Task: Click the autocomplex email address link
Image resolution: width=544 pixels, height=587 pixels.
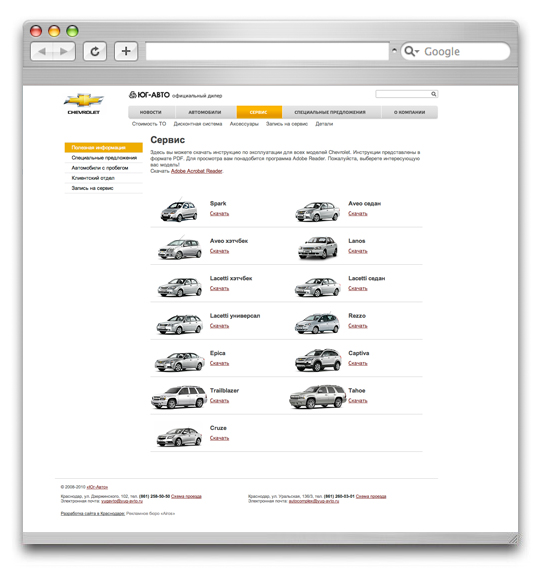Action: pos(314,501)
